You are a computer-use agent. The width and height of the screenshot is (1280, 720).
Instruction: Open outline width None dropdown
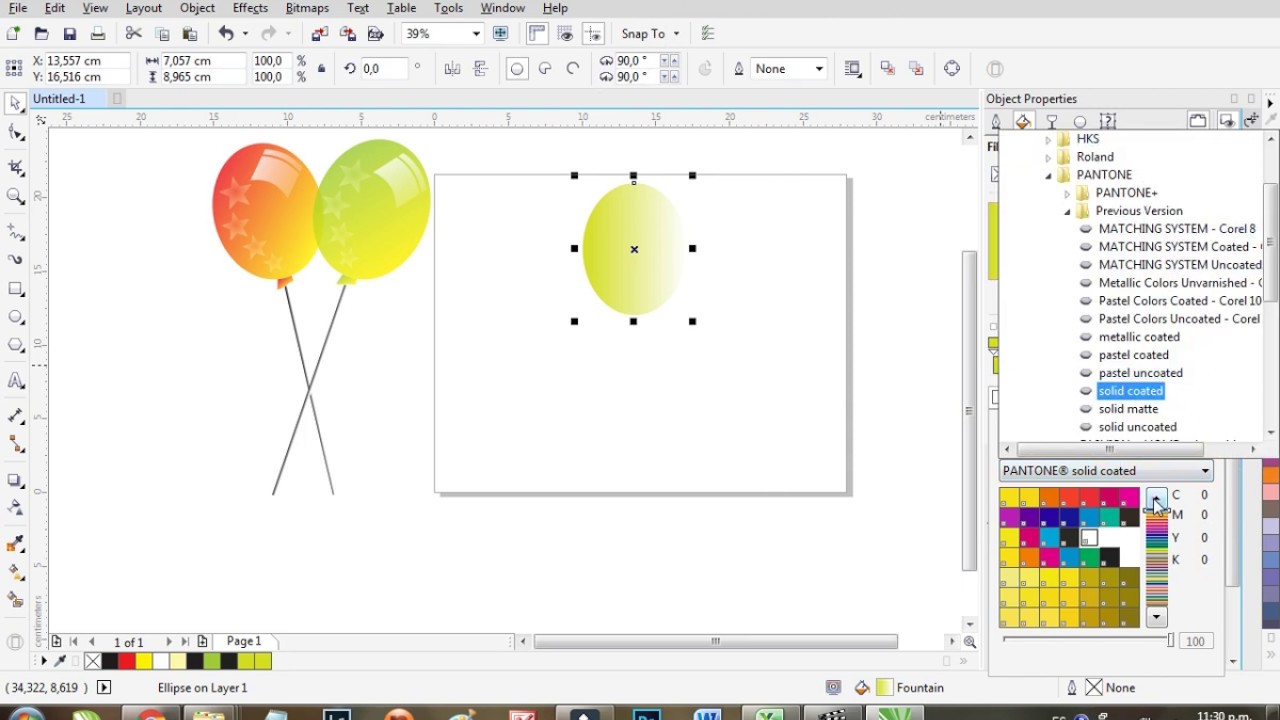[x=819, y=69]
